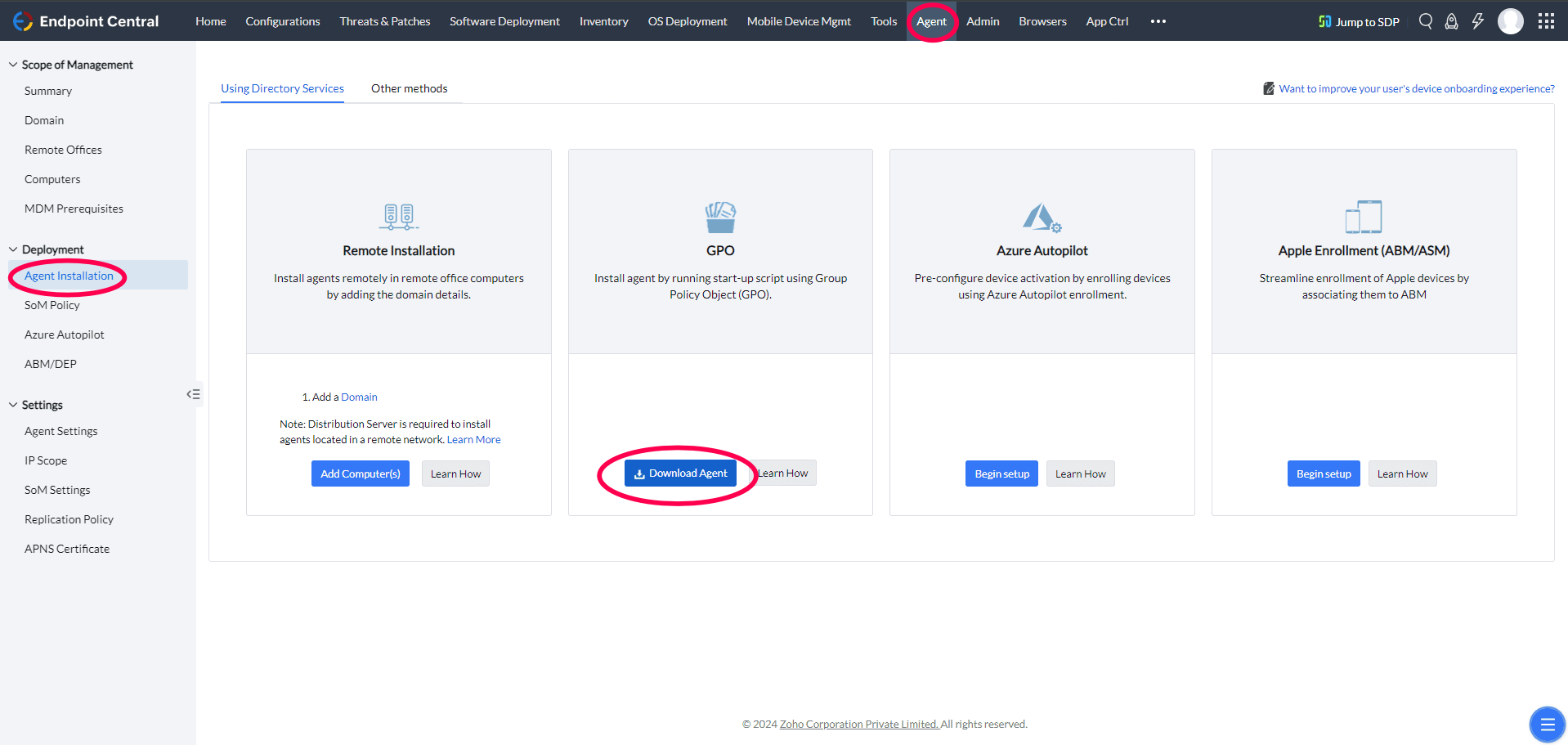Collapse the sidebar with the arrow icon

pos(193,394)
